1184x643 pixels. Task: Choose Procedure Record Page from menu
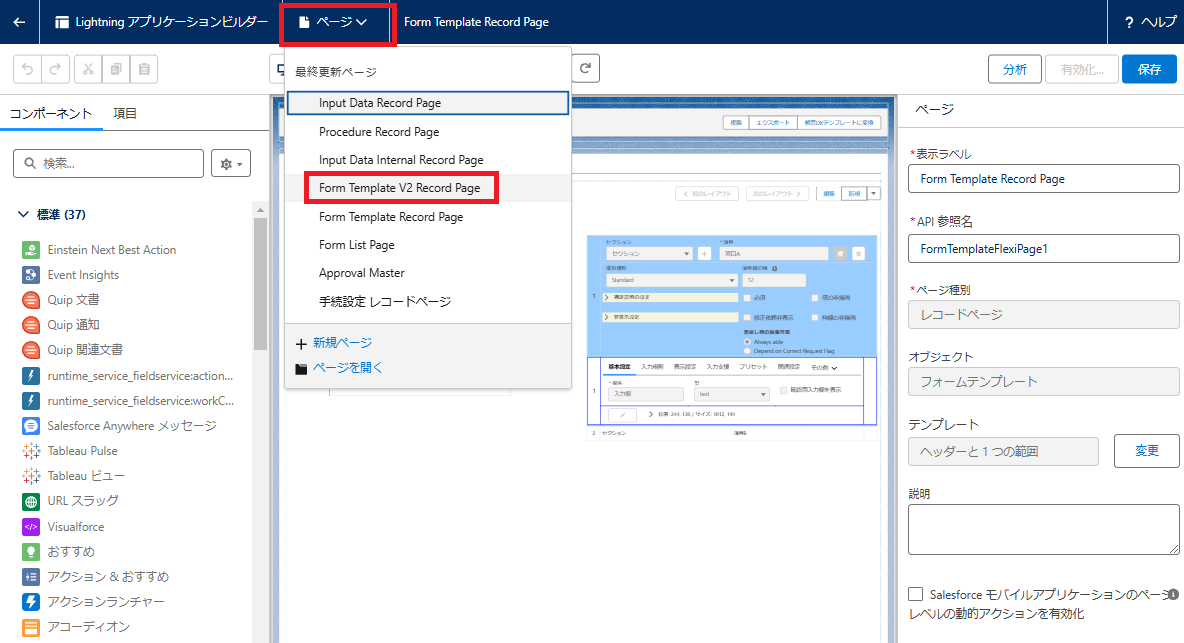point(427,131)
